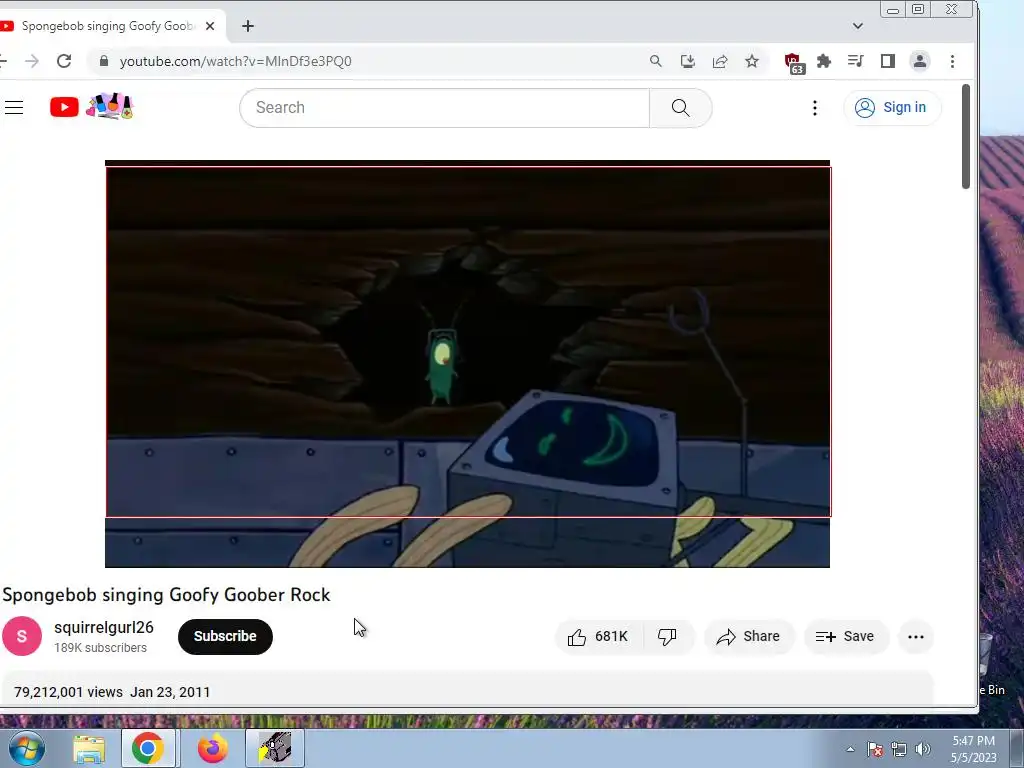Expand the tab search chevron
1024x768 pixels.
click(857, 26)
